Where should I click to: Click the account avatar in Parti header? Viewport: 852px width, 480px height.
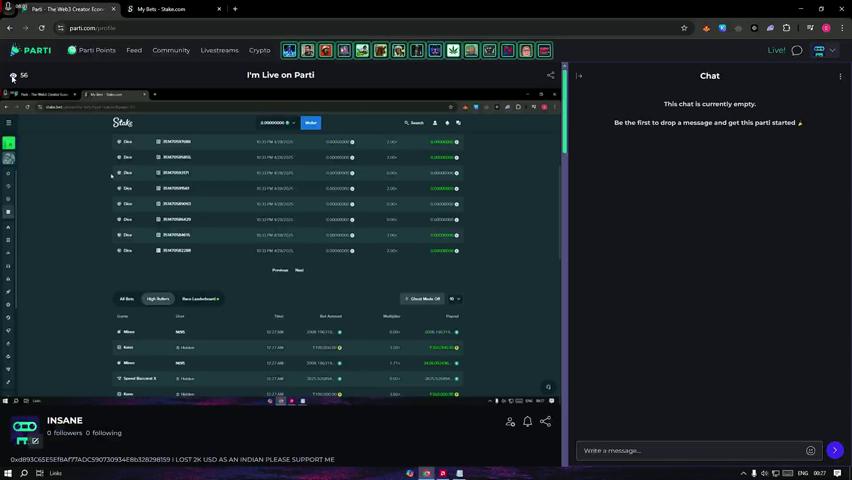[x=819, y=50]
